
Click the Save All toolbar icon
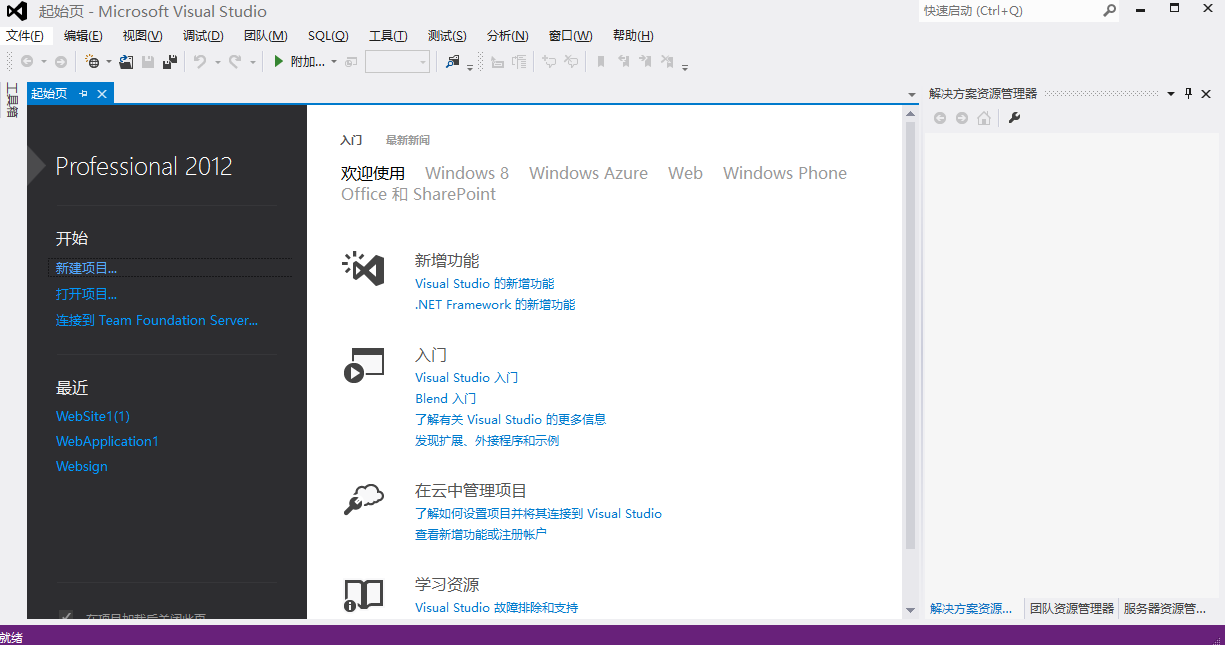170,62
